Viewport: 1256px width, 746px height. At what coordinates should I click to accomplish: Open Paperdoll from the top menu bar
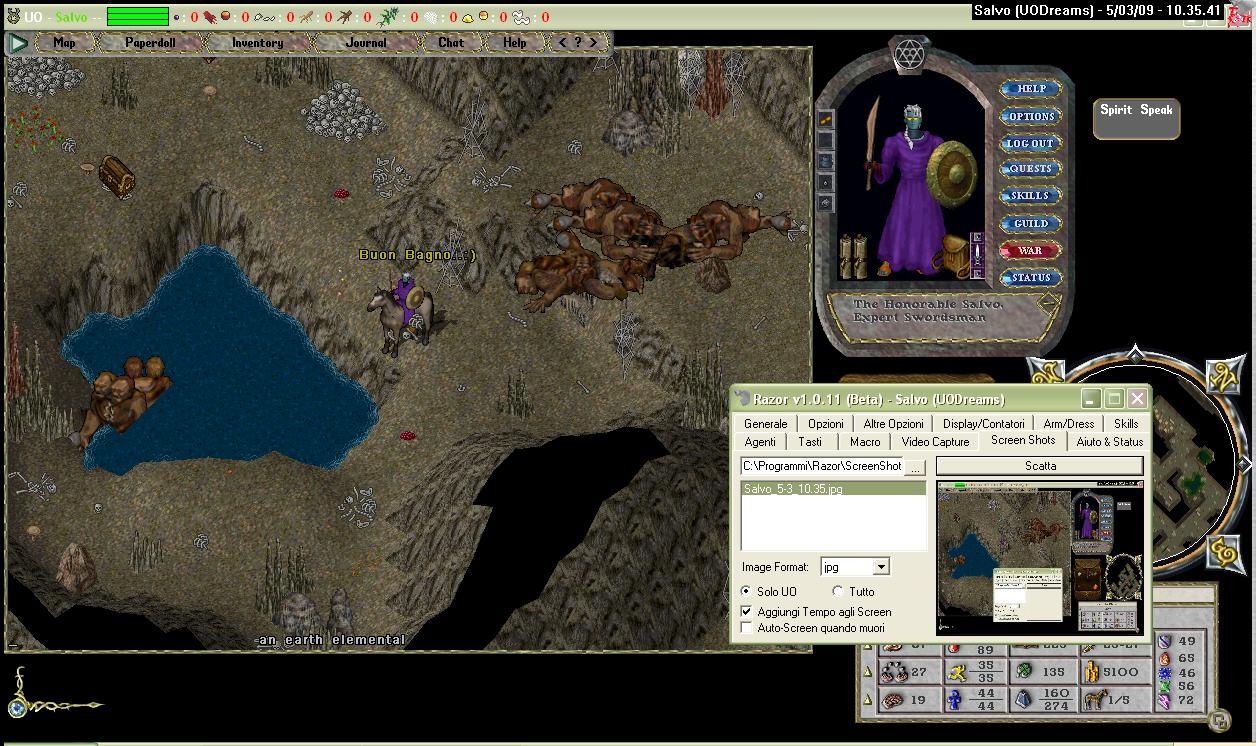tap(148, 43)
